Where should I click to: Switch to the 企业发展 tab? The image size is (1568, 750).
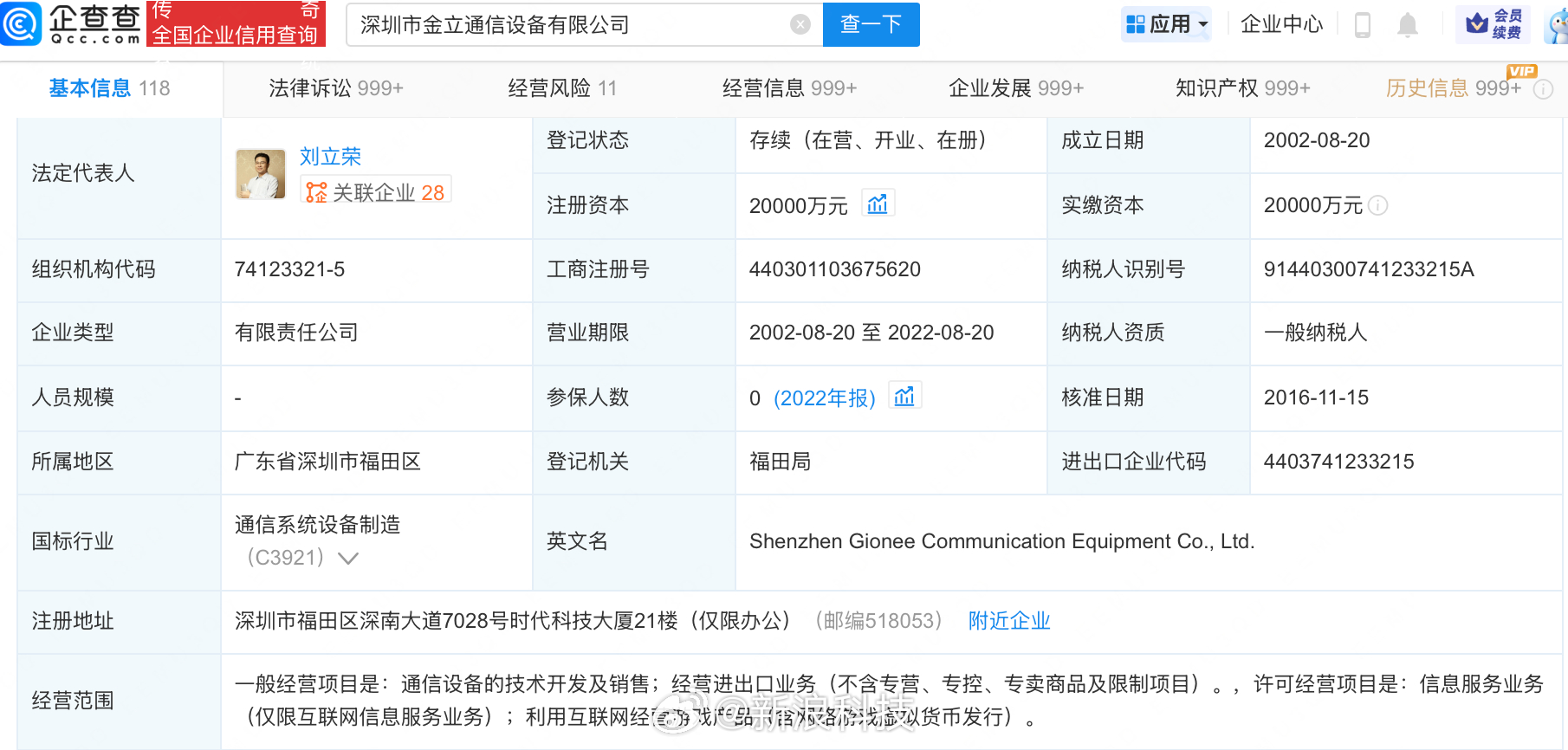click(x=1016, y=88)
